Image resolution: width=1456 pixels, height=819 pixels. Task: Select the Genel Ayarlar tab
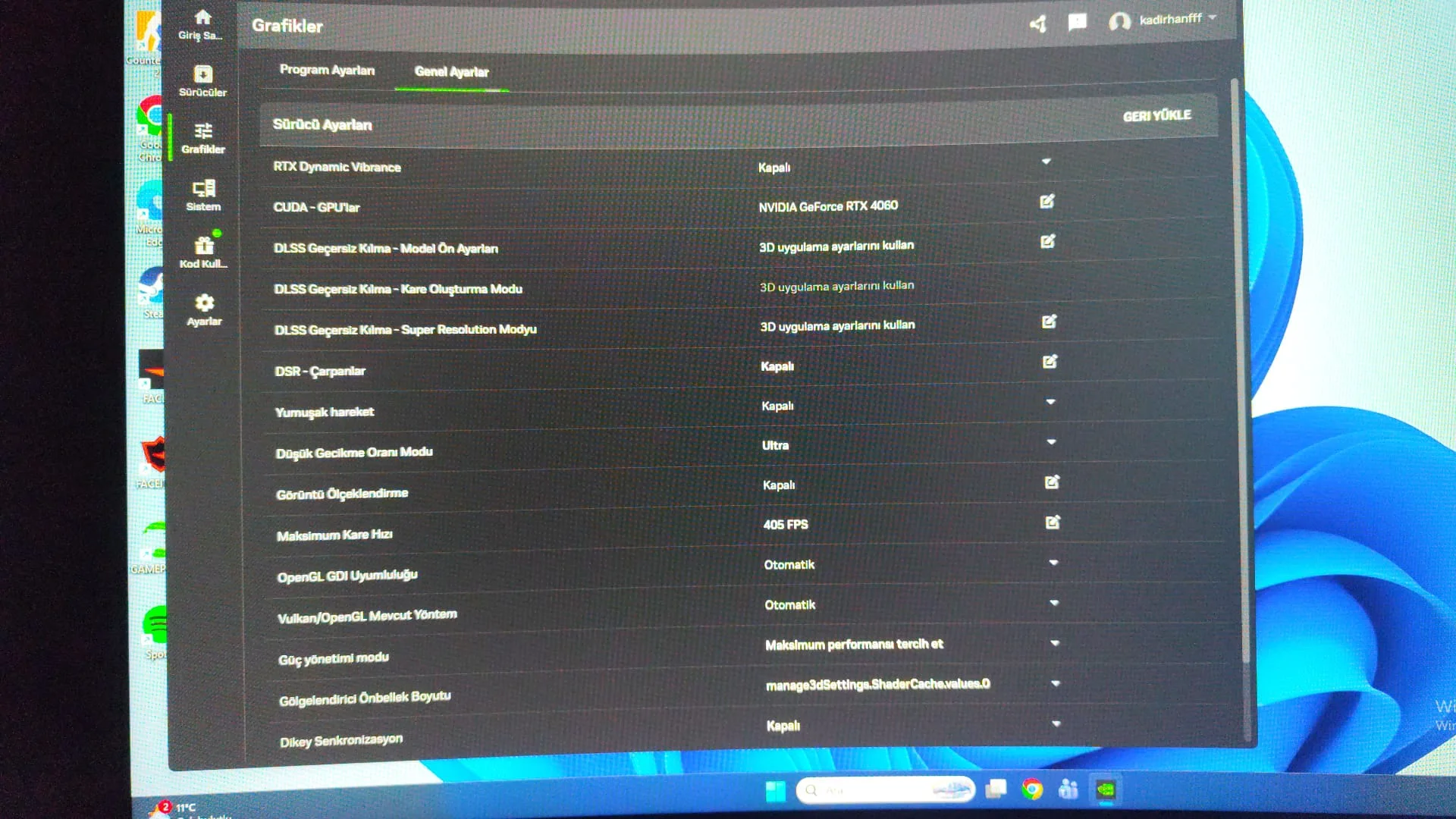pyautogui.click(x=451, y=72)
